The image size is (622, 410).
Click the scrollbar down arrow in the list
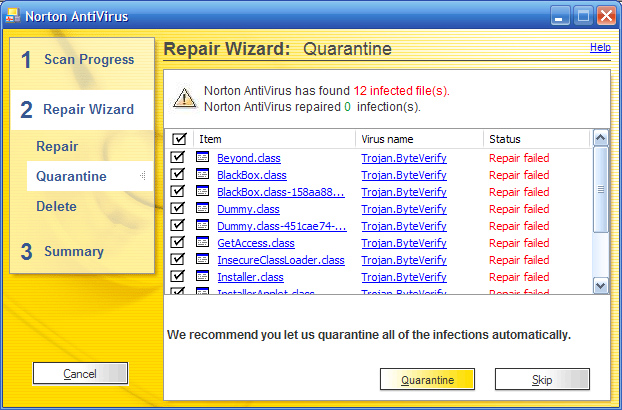[601, 285]
